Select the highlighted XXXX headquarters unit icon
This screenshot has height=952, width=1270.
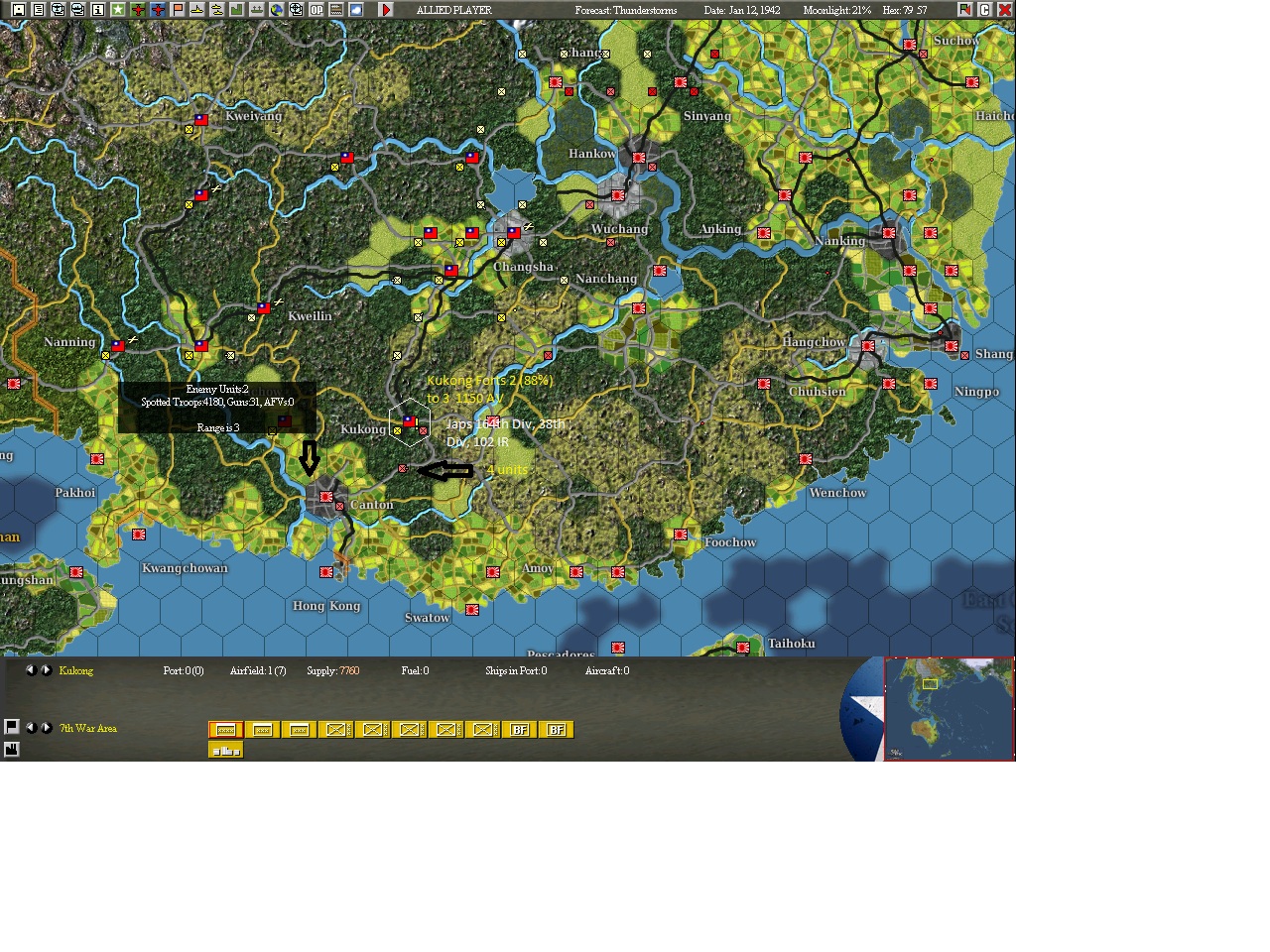226,730
